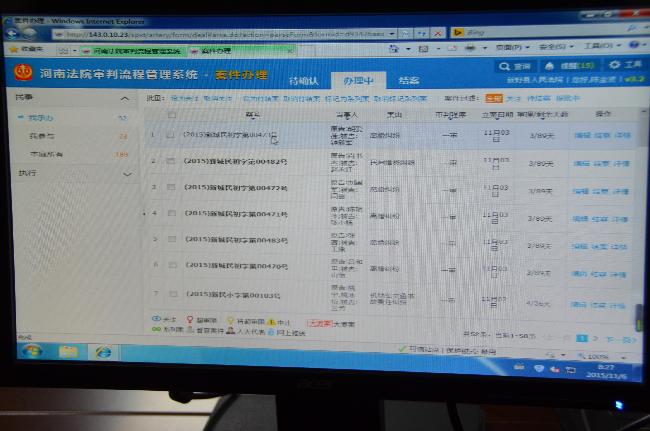Click the IE address bar URL field
Screen dimensions: 650x431
coord(224,34)
